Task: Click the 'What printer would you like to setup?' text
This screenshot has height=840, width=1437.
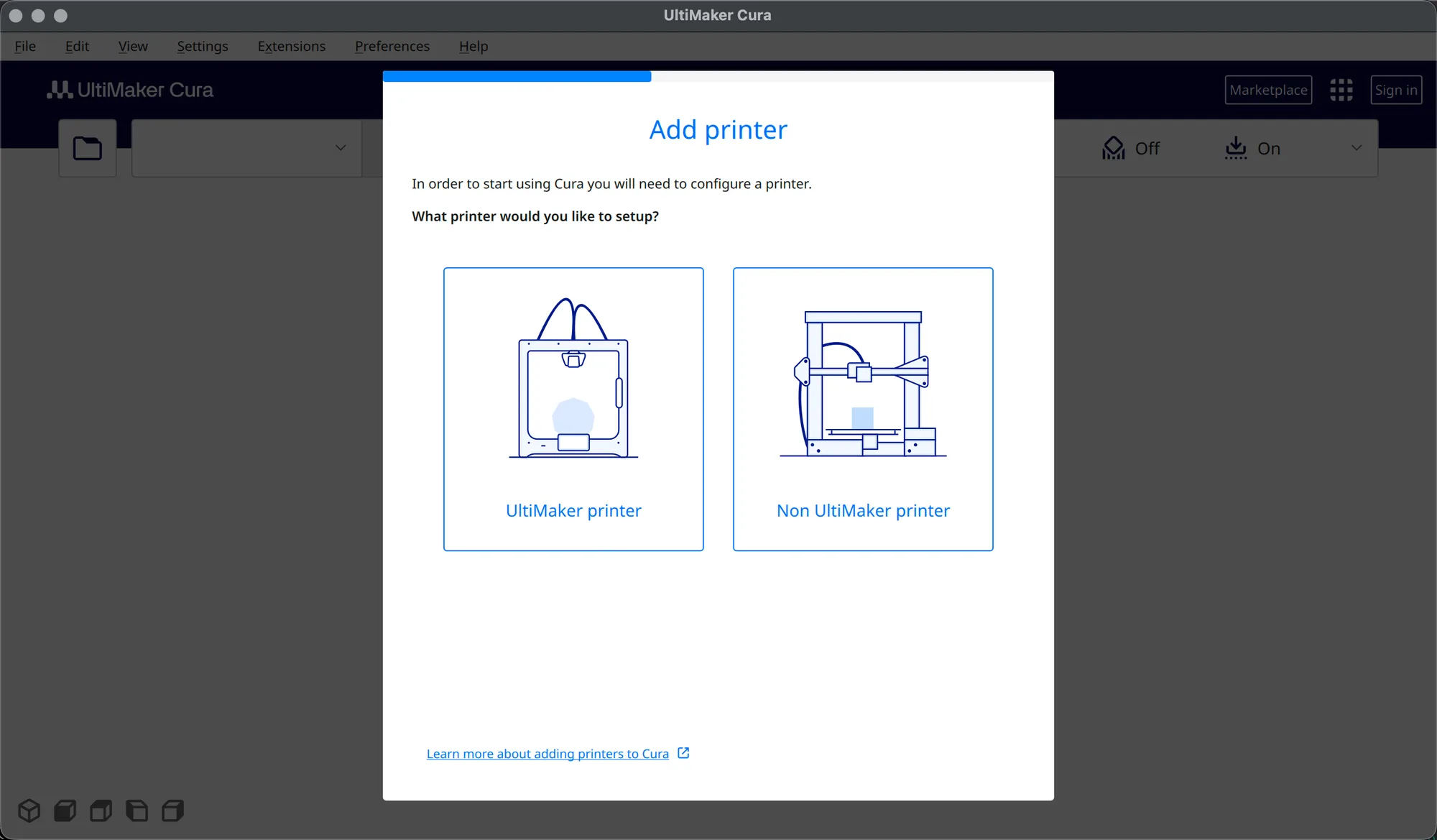Action: pos(535,216)
